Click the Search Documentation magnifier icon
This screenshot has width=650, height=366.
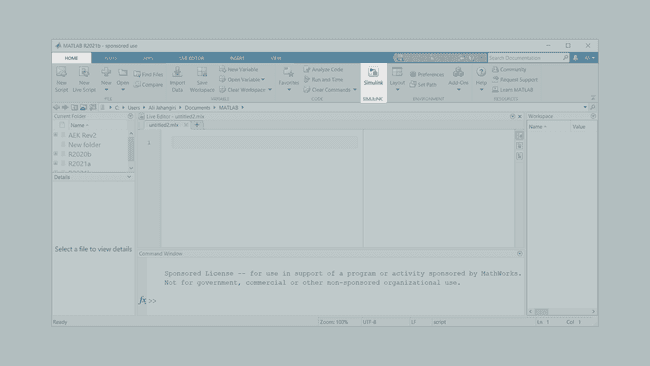pos(565,58)
